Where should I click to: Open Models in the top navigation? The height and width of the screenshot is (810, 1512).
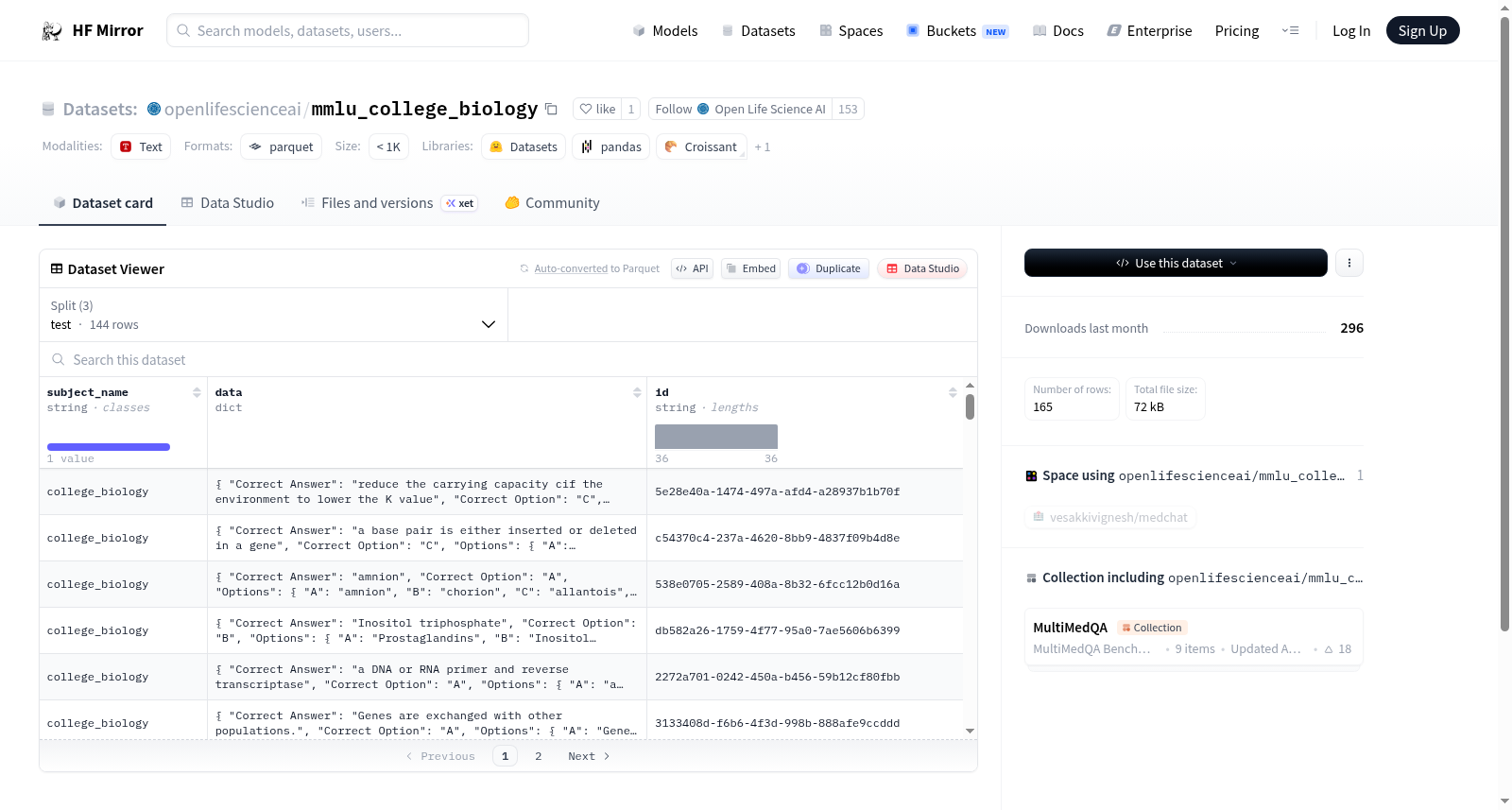pyautogui.click(x=665, y=31)
